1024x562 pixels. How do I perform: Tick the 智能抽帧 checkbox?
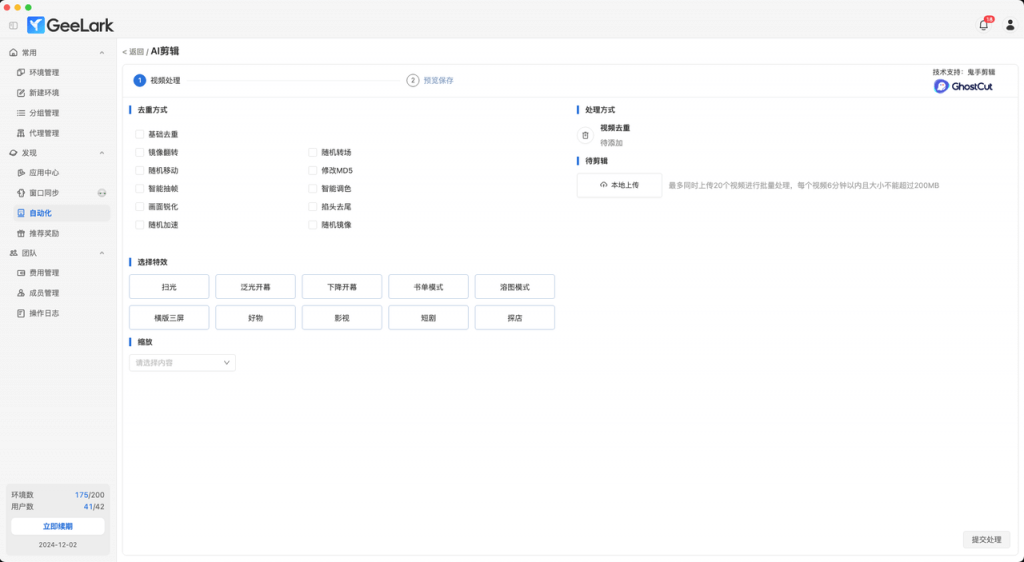[x=139, y=189]
